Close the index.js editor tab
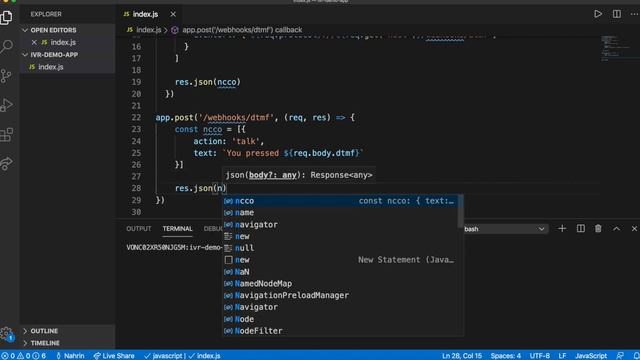The width and height of the screenshot is (640, 360). tap(173, 14)
